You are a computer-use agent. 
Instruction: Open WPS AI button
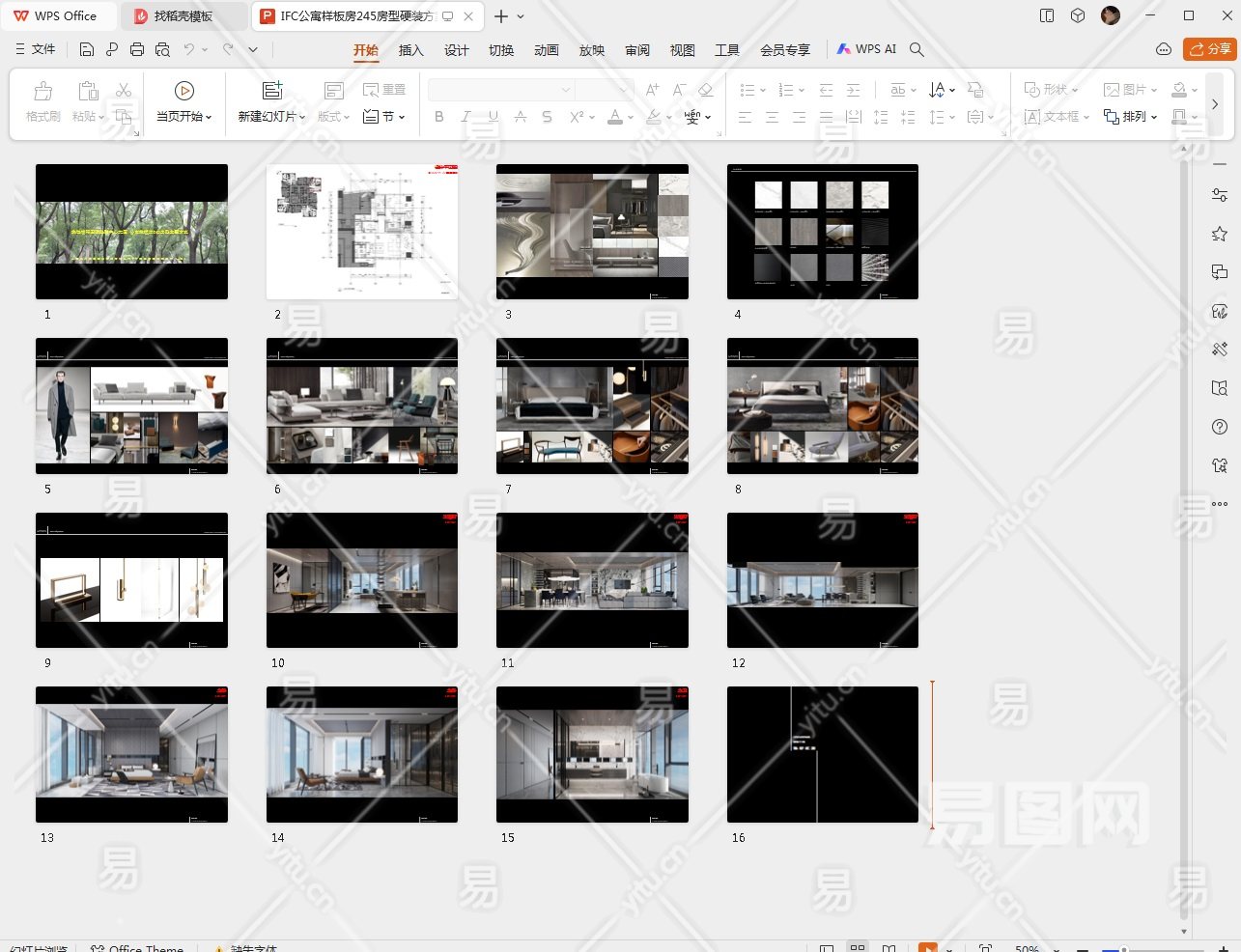click(866, 49)
